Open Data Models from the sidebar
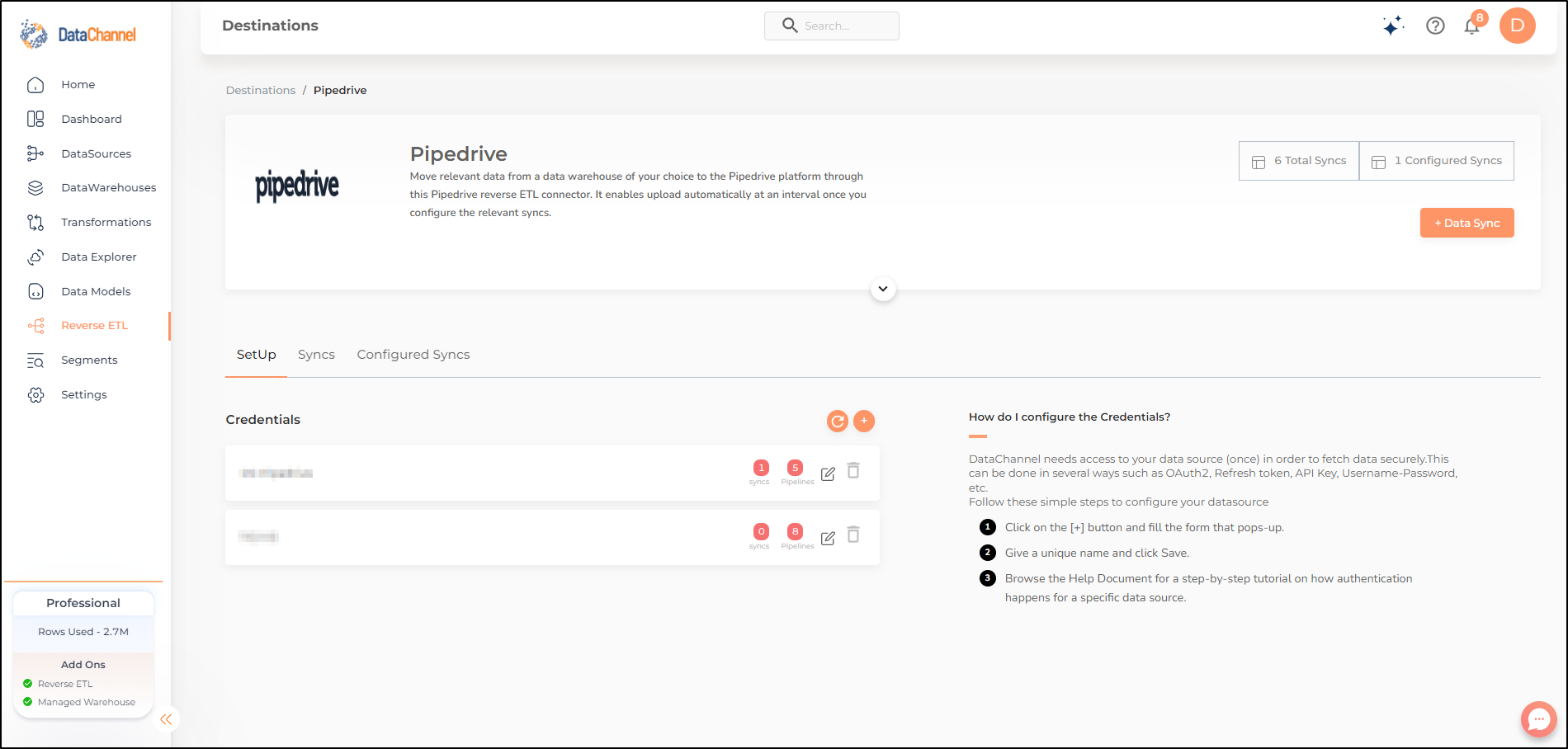 tap(96, 291)
